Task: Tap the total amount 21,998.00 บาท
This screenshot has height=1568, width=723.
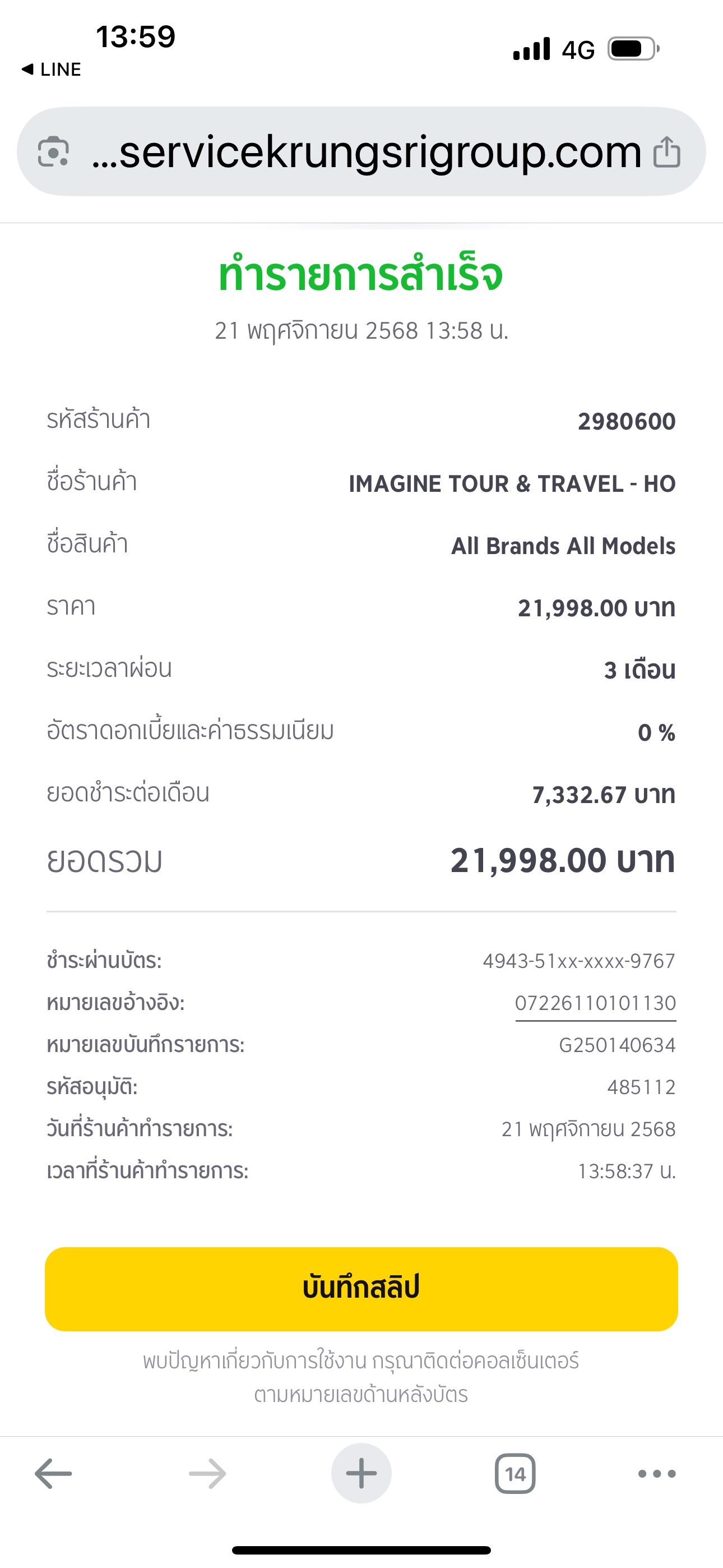Action: 562,861
